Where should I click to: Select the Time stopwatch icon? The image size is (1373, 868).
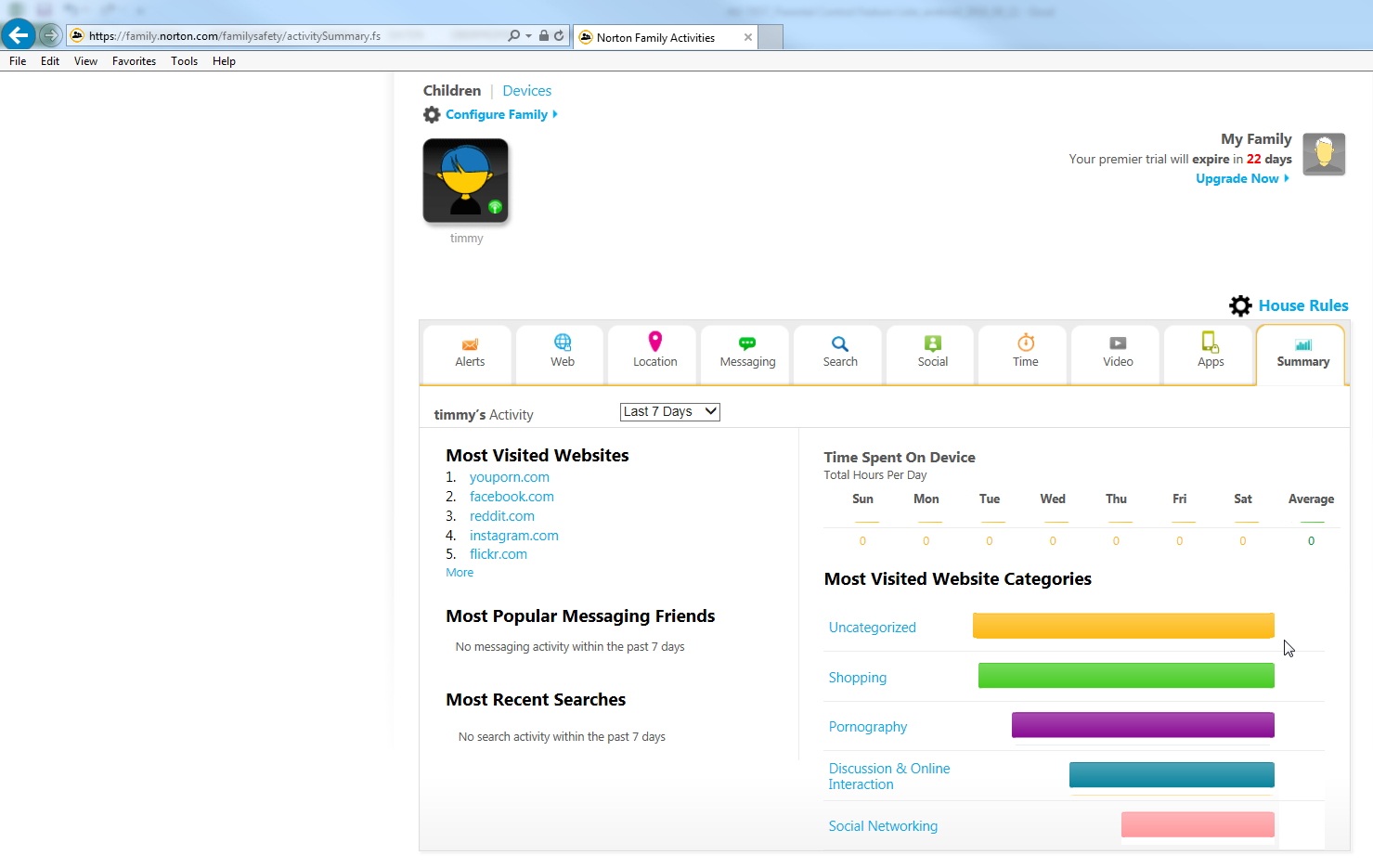[x=1025, y=343]
